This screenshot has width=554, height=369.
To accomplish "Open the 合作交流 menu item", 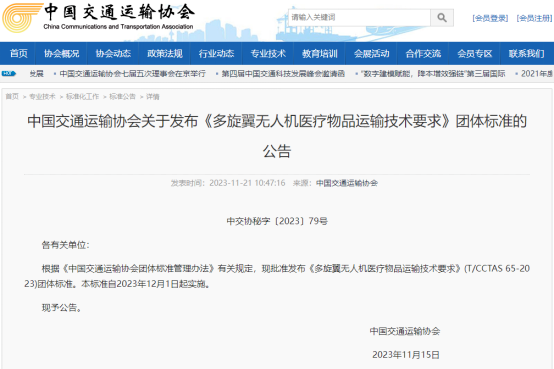I will 423,53.
